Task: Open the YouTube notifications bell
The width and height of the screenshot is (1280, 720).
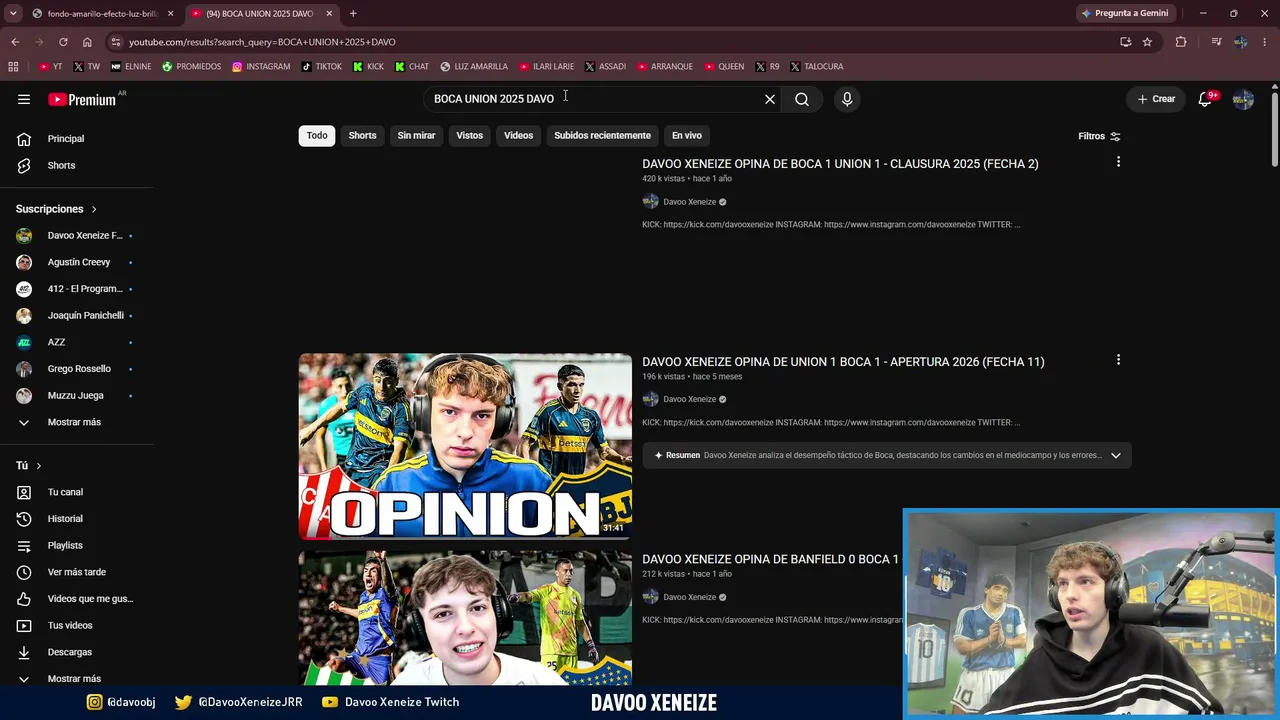Action: coord(1205,99)
